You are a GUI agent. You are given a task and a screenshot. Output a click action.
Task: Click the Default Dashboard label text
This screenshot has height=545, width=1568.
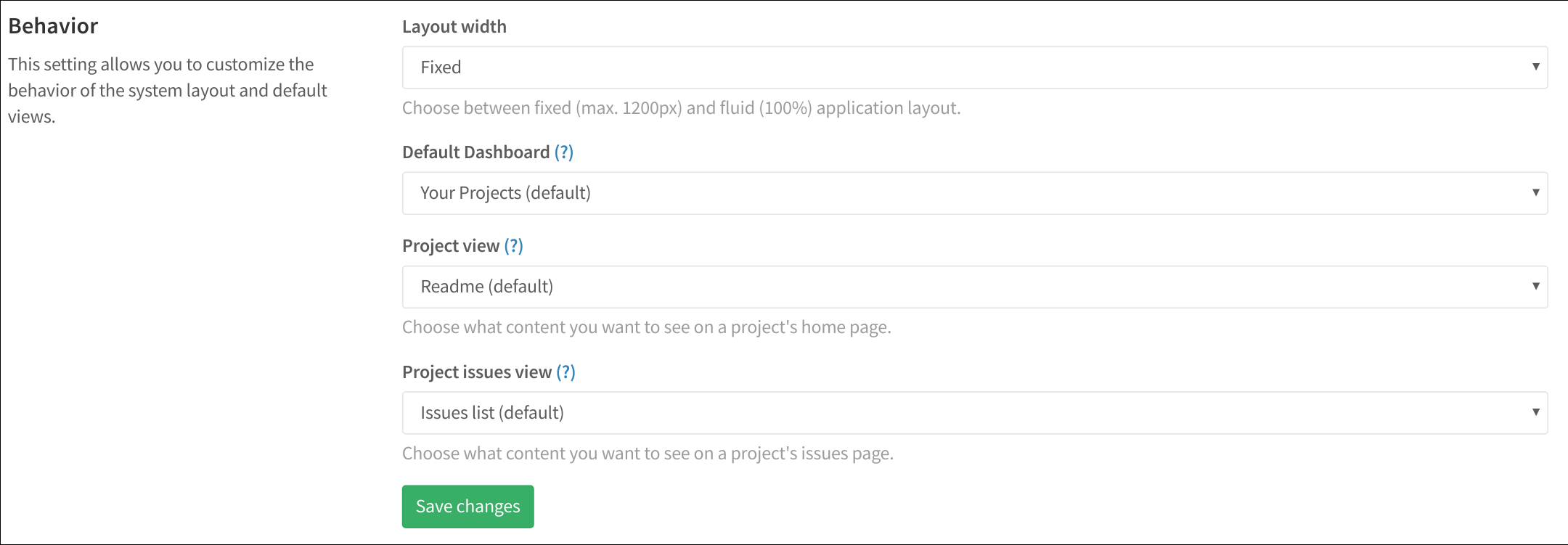tap(475, 152)
